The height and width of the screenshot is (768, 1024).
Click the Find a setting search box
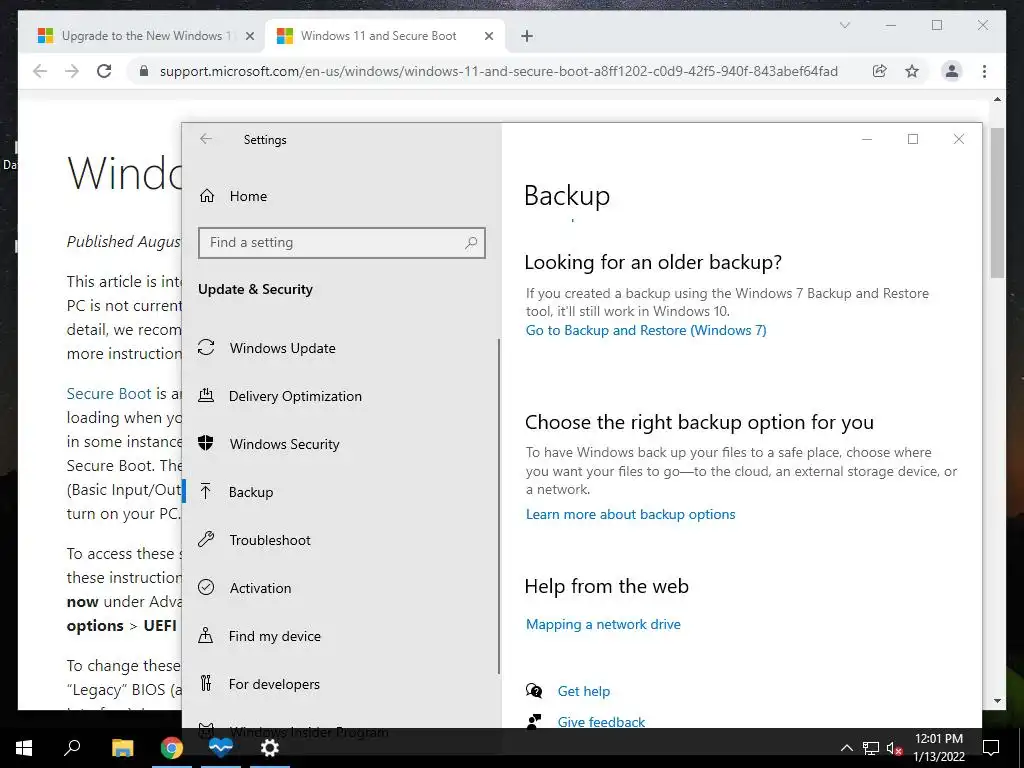(x=342, y=243)
